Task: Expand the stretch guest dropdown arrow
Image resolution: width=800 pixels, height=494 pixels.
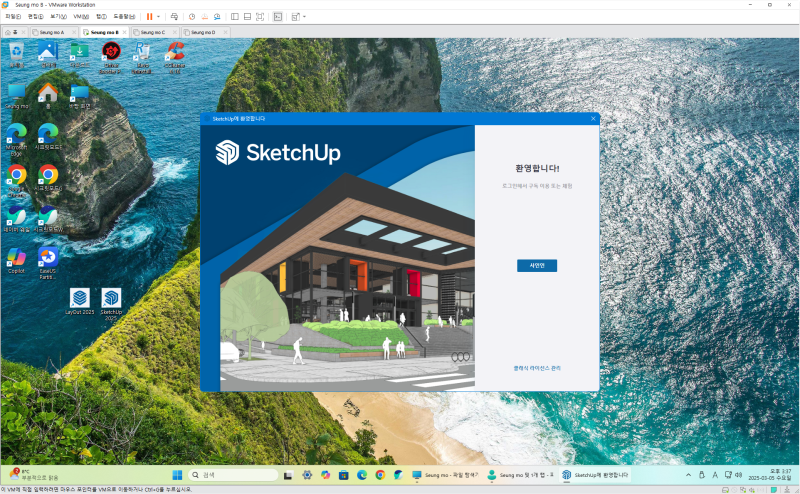Action: [x=304, y=17]
